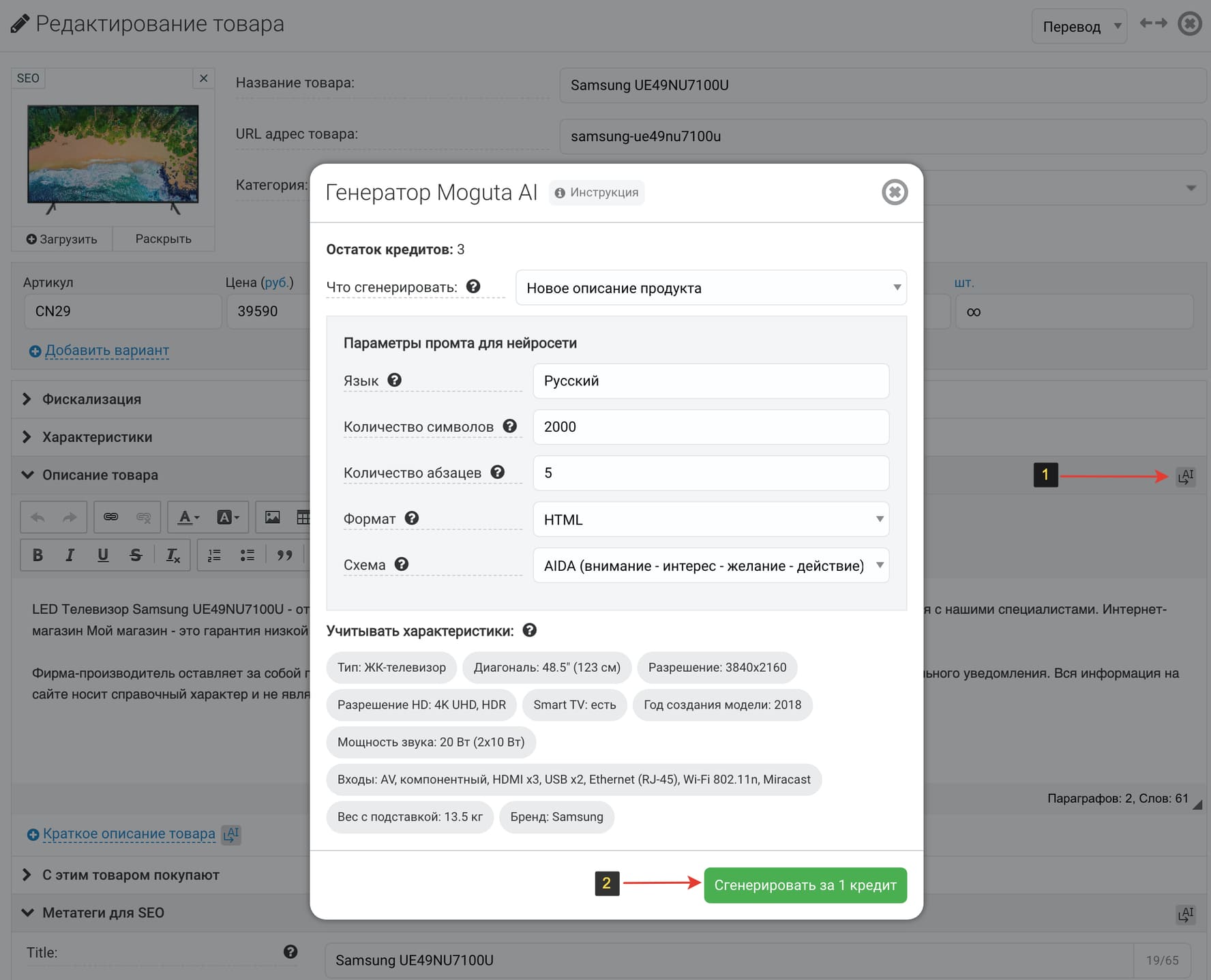Select the Bold formatting icon

pos(38,554)
